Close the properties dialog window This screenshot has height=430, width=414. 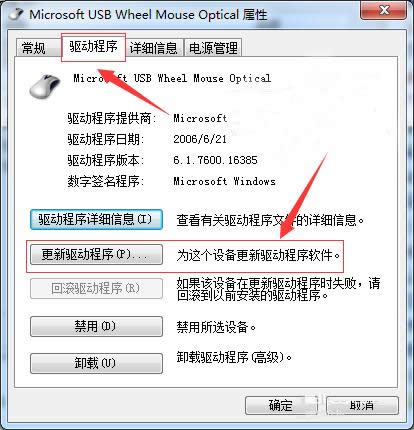pyautogui.click(x=384, y=11)
